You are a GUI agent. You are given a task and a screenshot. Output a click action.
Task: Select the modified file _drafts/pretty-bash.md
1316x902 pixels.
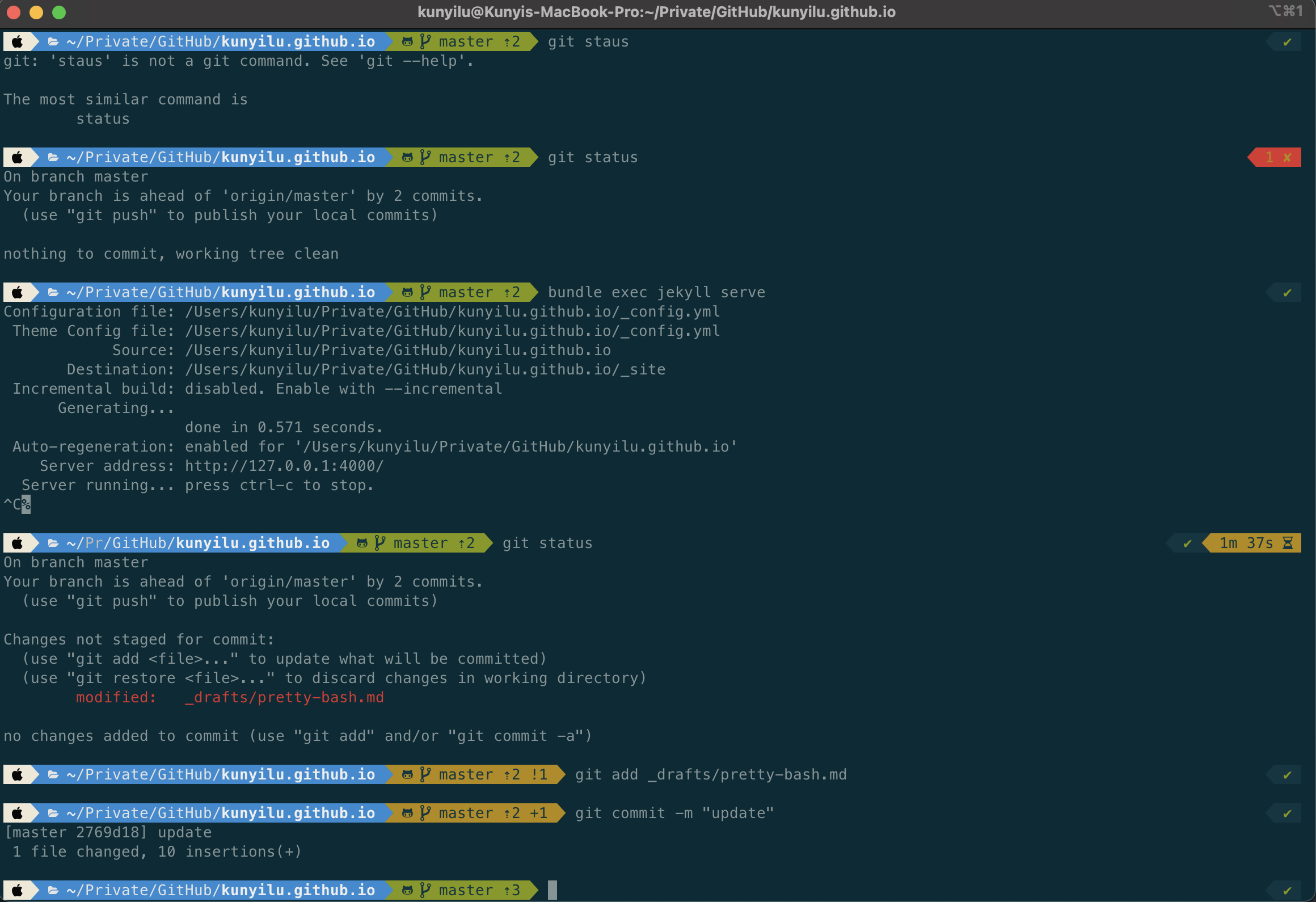pos(284,697)
